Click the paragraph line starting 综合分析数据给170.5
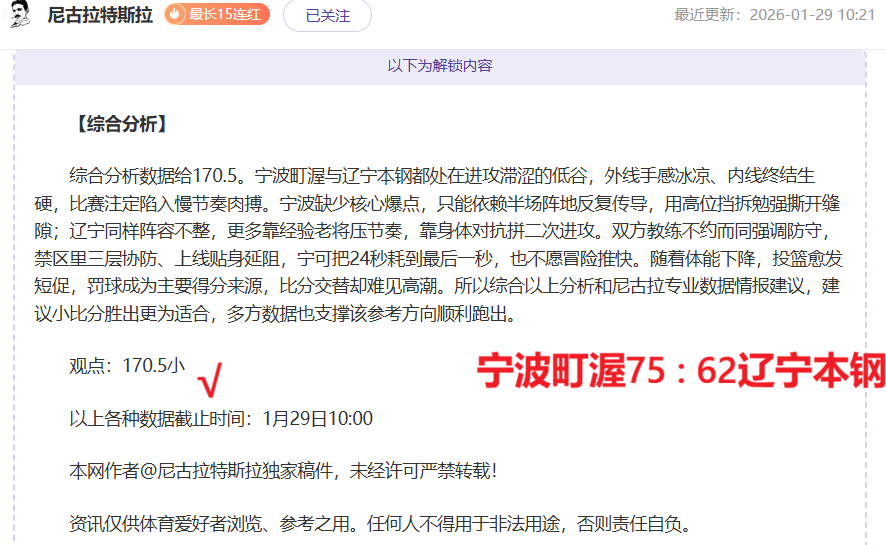This screenshot has width=886, height=545. (440, 177)
